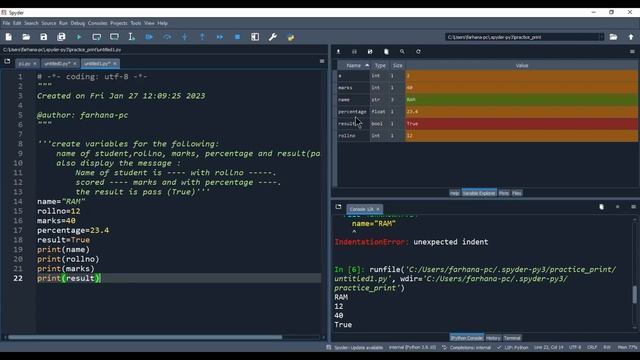Sort variables by Name column header
Viewport: 640px width, 360px height.
tap(353, 65)
